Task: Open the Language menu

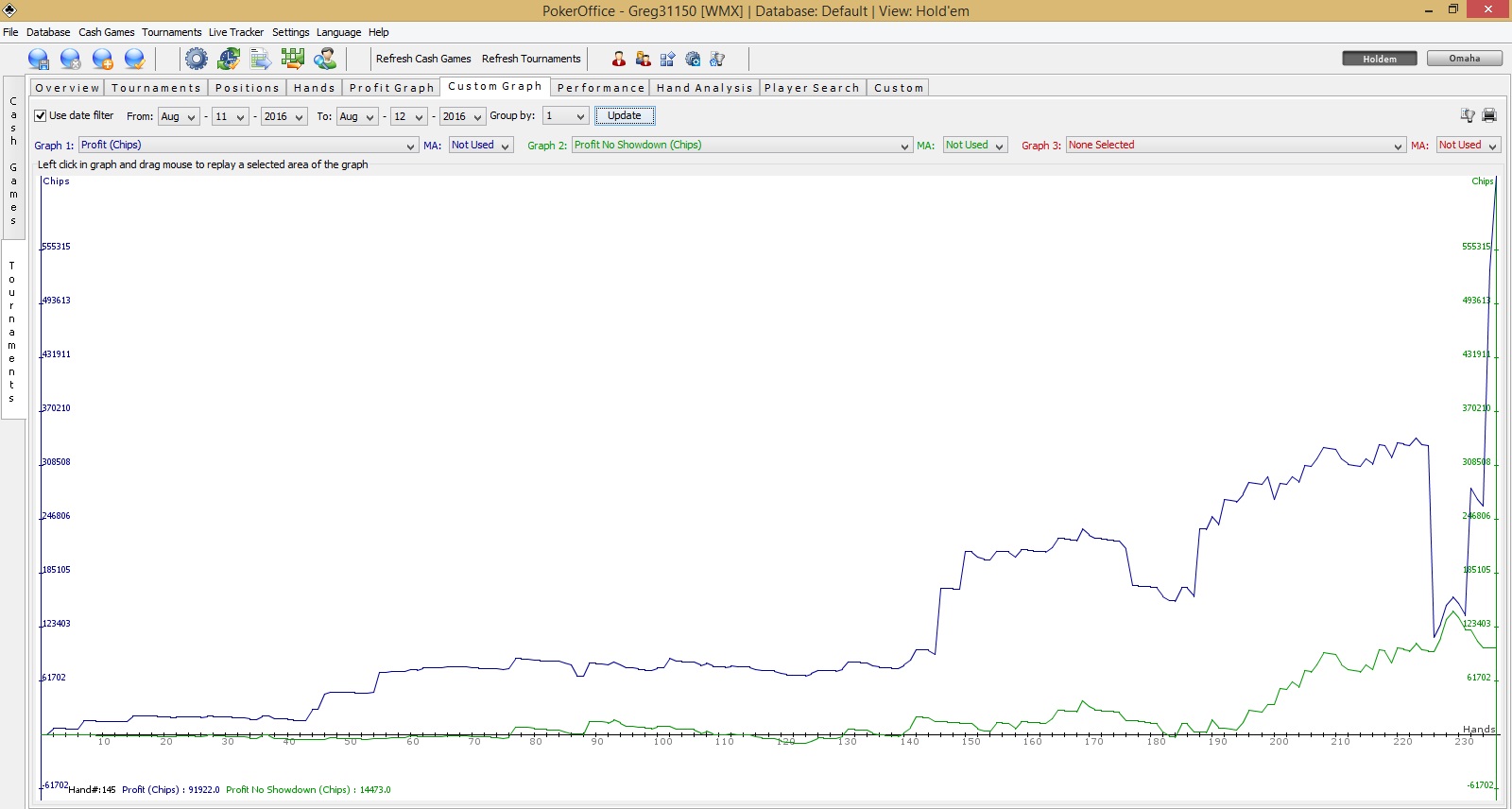Action: pos(338,32)
